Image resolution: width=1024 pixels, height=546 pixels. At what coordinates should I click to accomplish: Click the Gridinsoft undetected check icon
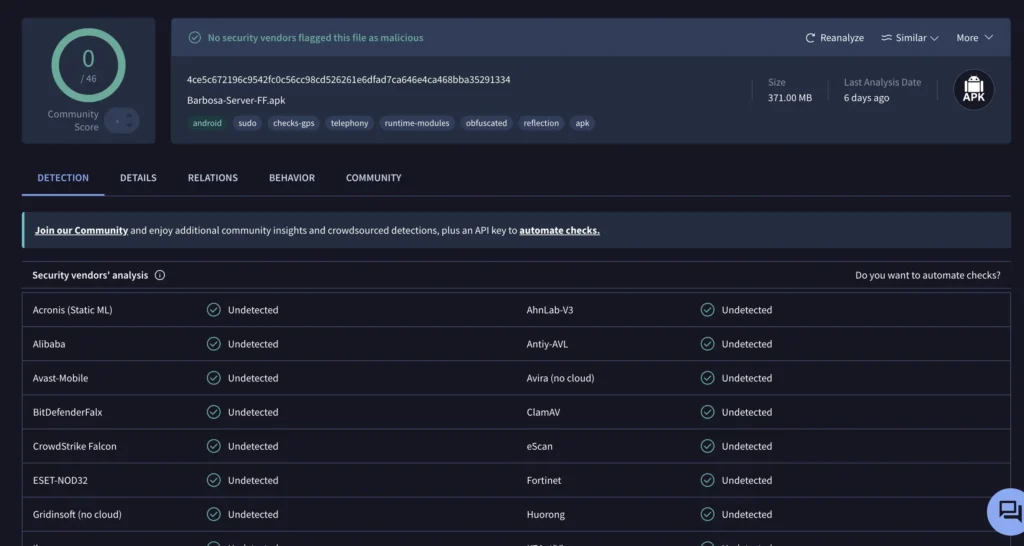(214, 514)
